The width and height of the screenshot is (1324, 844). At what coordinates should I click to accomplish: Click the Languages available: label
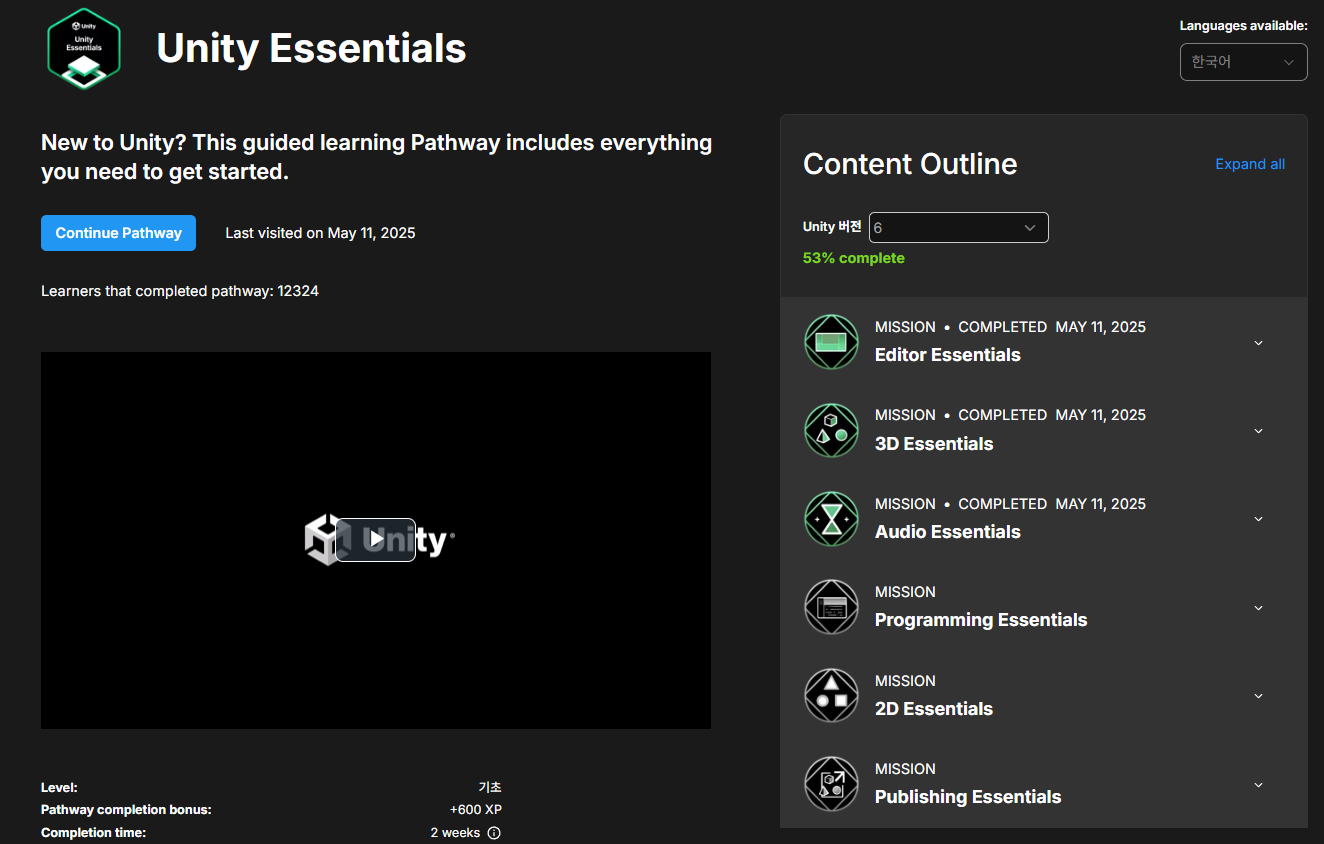tap(1243, 26)
